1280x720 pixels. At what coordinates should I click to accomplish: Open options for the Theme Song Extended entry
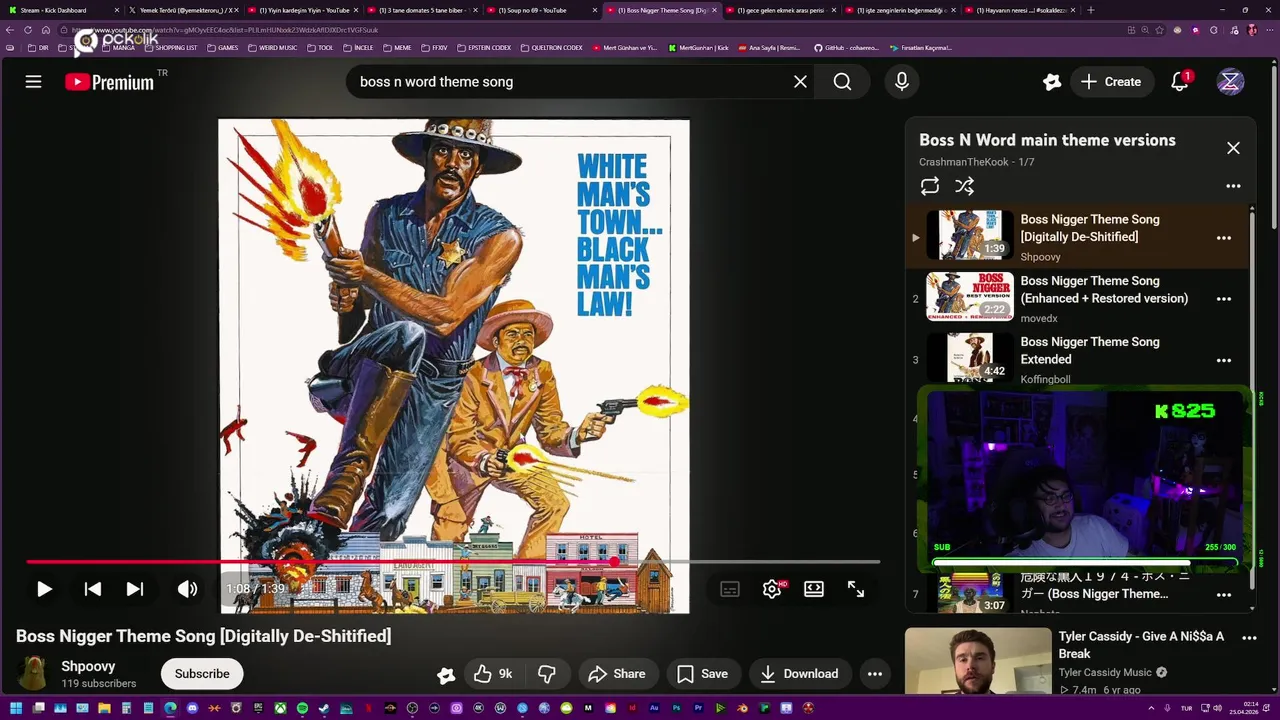point(1223,360)
